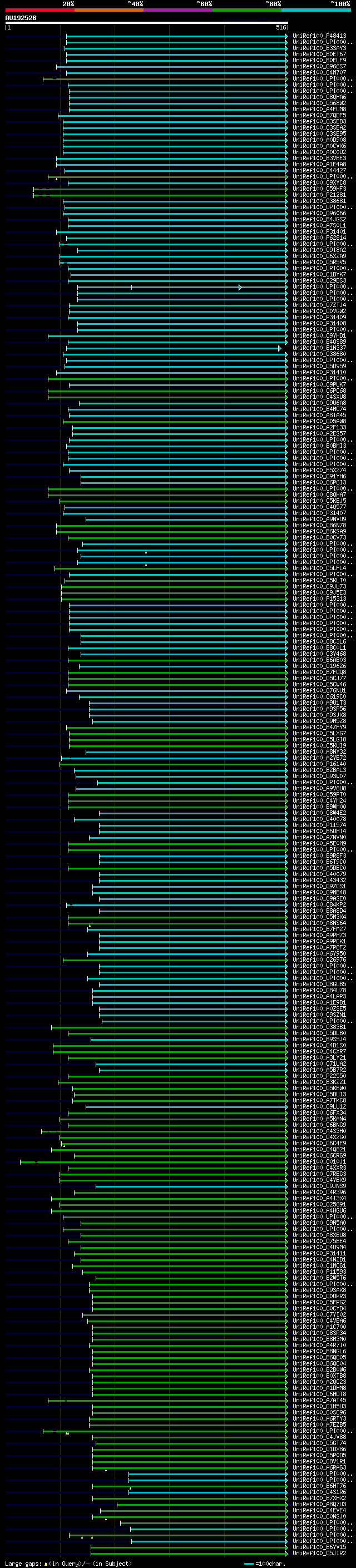Select label UniRef100_P15313
356x1568 pixels.
319,599
